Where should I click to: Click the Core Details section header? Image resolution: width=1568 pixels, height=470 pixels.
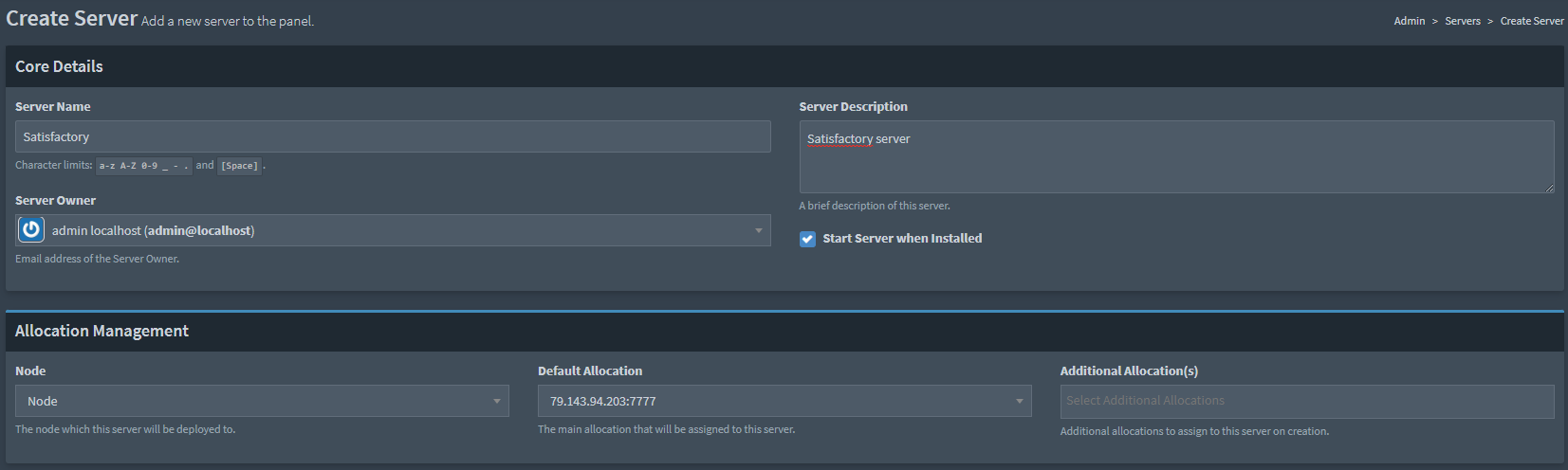(59, 66)
